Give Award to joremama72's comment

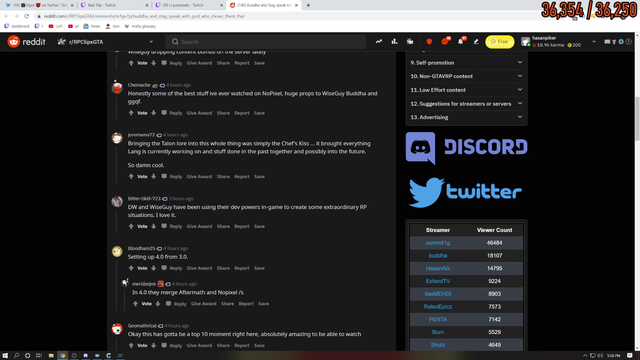[199, 177]
